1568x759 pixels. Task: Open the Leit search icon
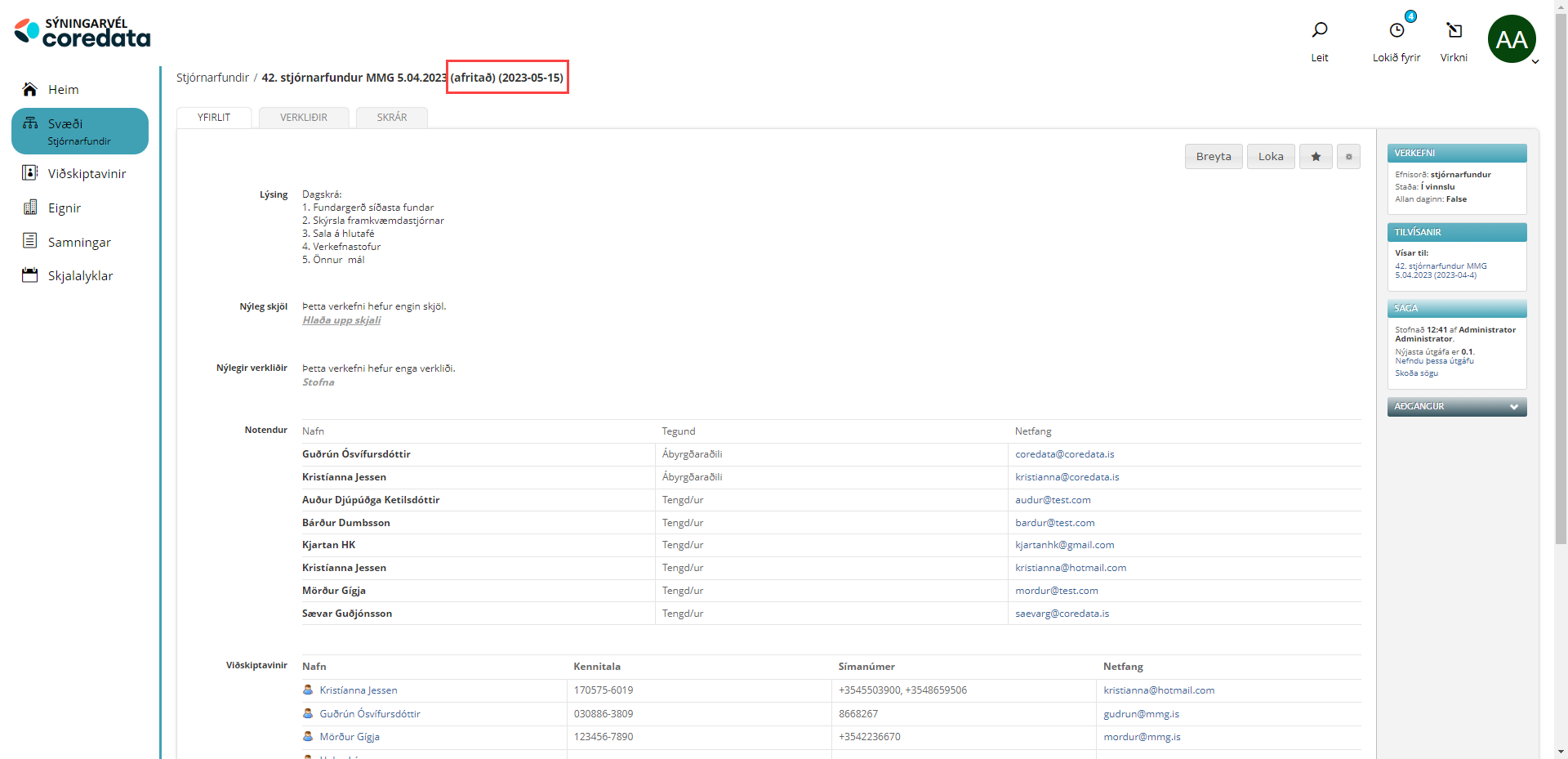click(x=1319, y=31)
